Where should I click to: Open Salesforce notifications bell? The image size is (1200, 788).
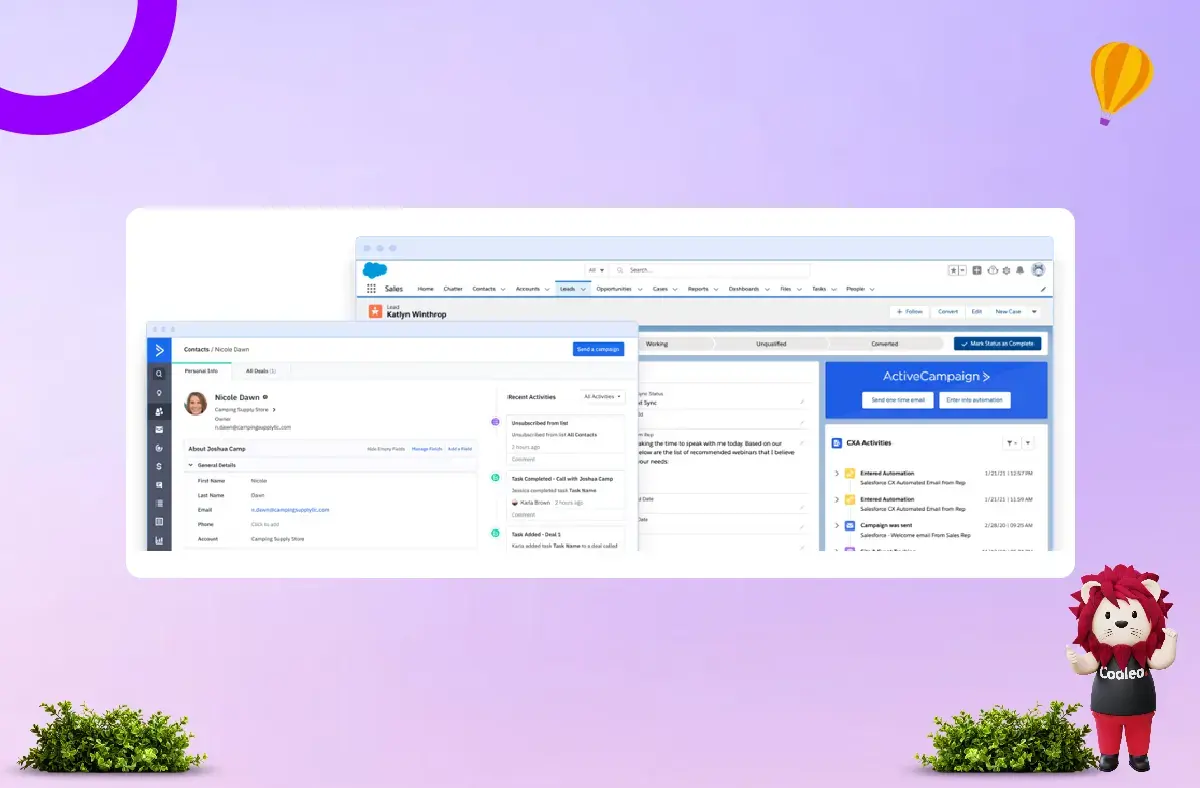(1020, 270)
